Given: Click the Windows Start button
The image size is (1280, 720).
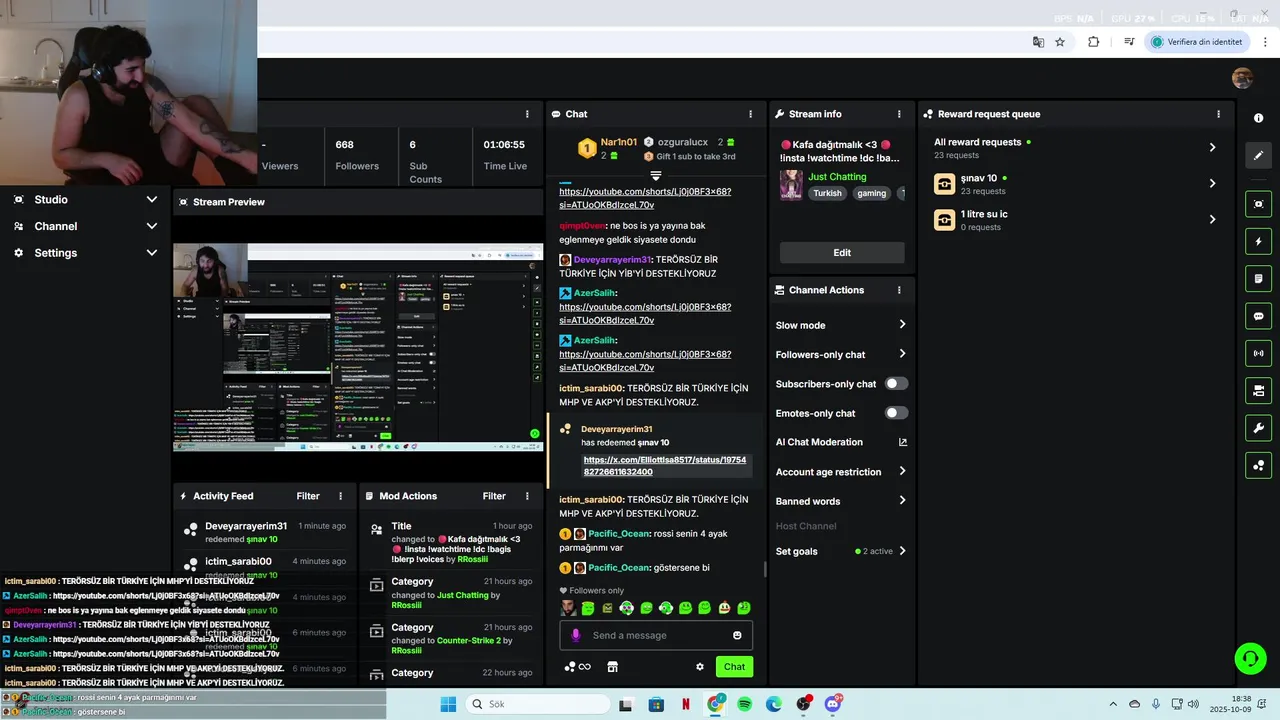Looking at the screenshot, I should (448, 704).
